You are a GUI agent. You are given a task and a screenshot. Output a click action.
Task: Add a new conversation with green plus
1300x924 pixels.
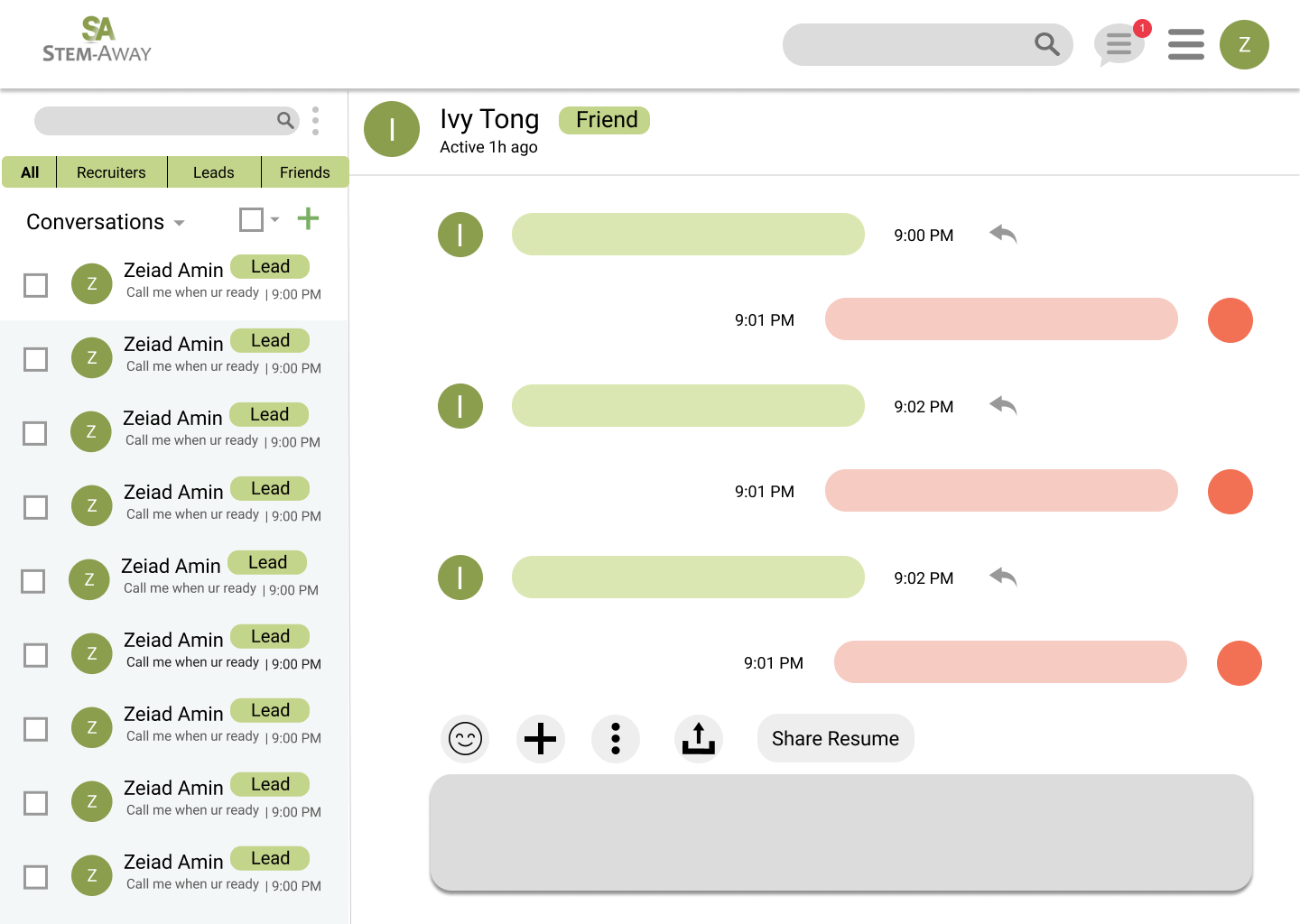[x=308, y=218]
